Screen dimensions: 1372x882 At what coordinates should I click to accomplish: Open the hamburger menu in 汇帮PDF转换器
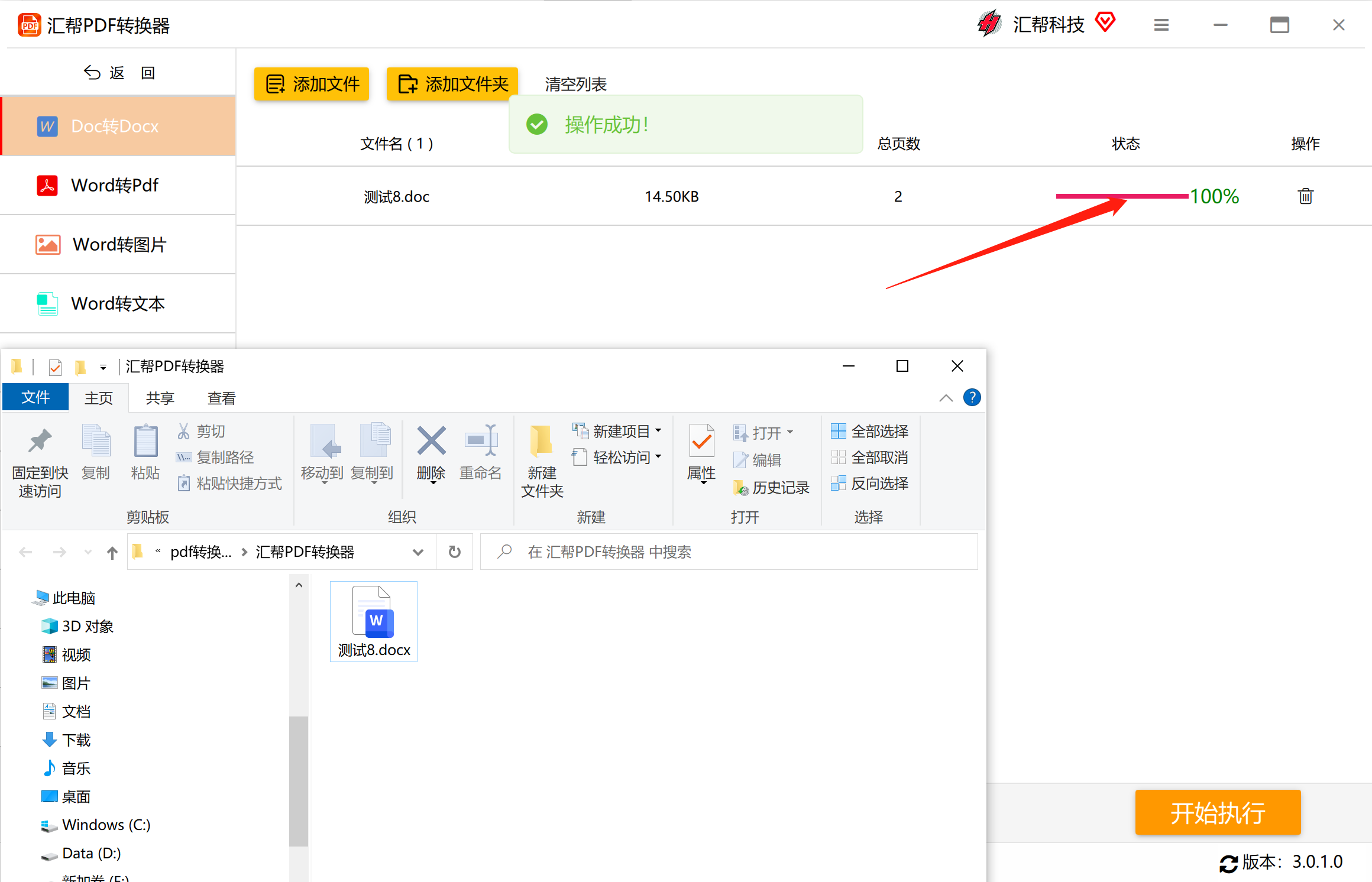pos(1161,25)
